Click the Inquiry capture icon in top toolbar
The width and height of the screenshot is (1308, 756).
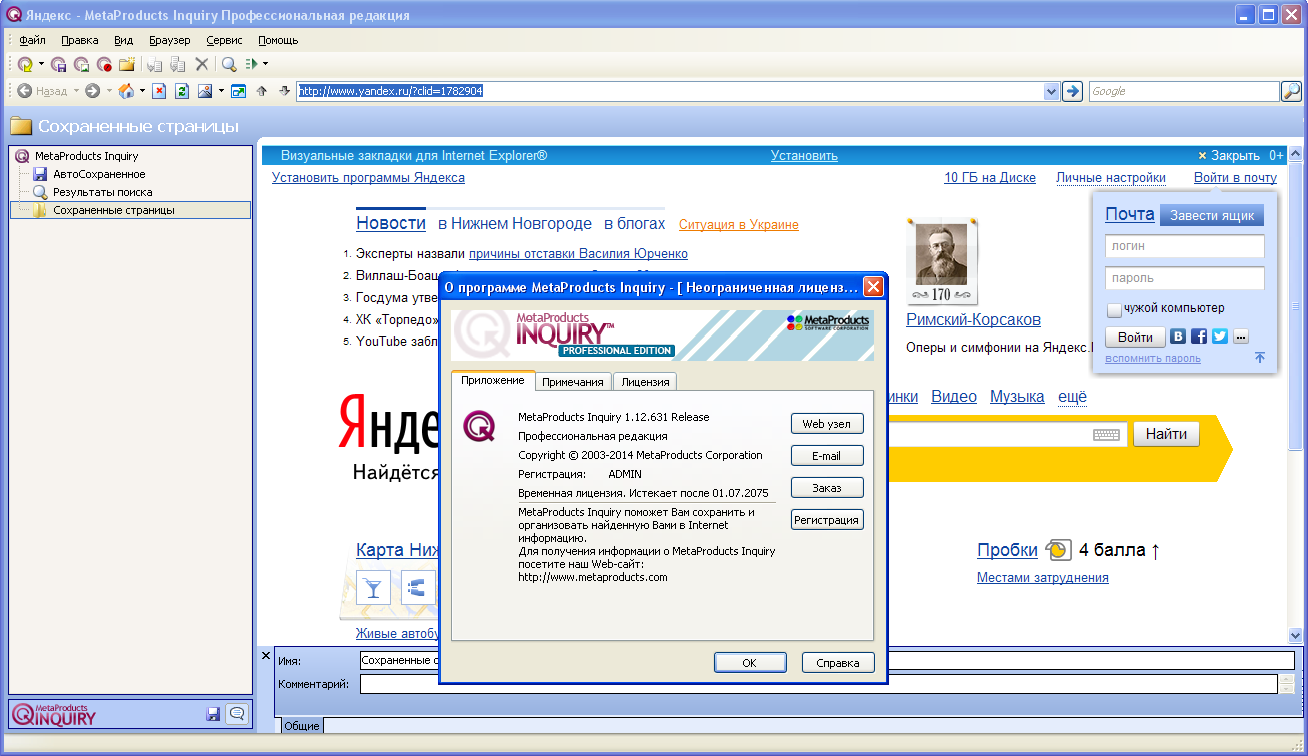[x=25, y=64]
